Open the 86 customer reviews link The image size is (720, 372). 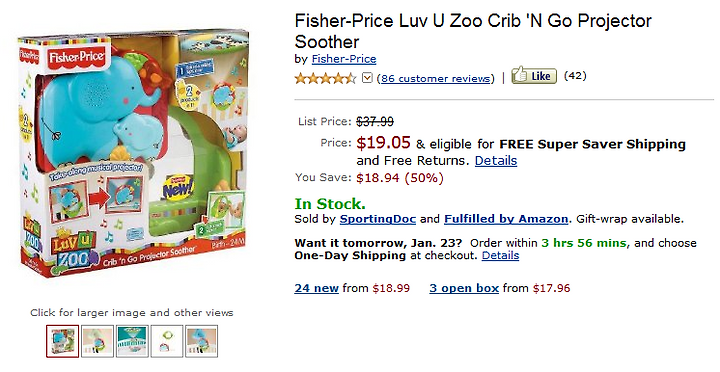pyautogui.click(x=435, y=79)
